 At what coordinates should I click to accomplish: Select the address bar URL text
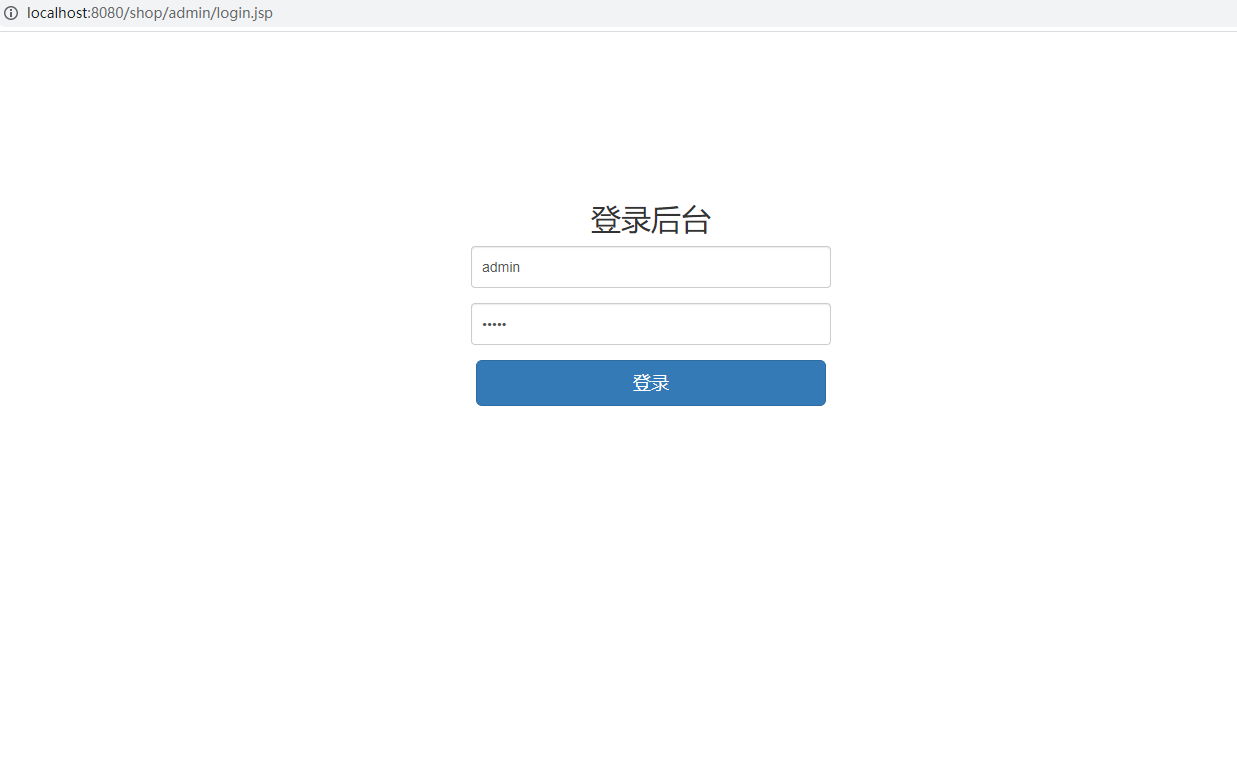[150, 13]
